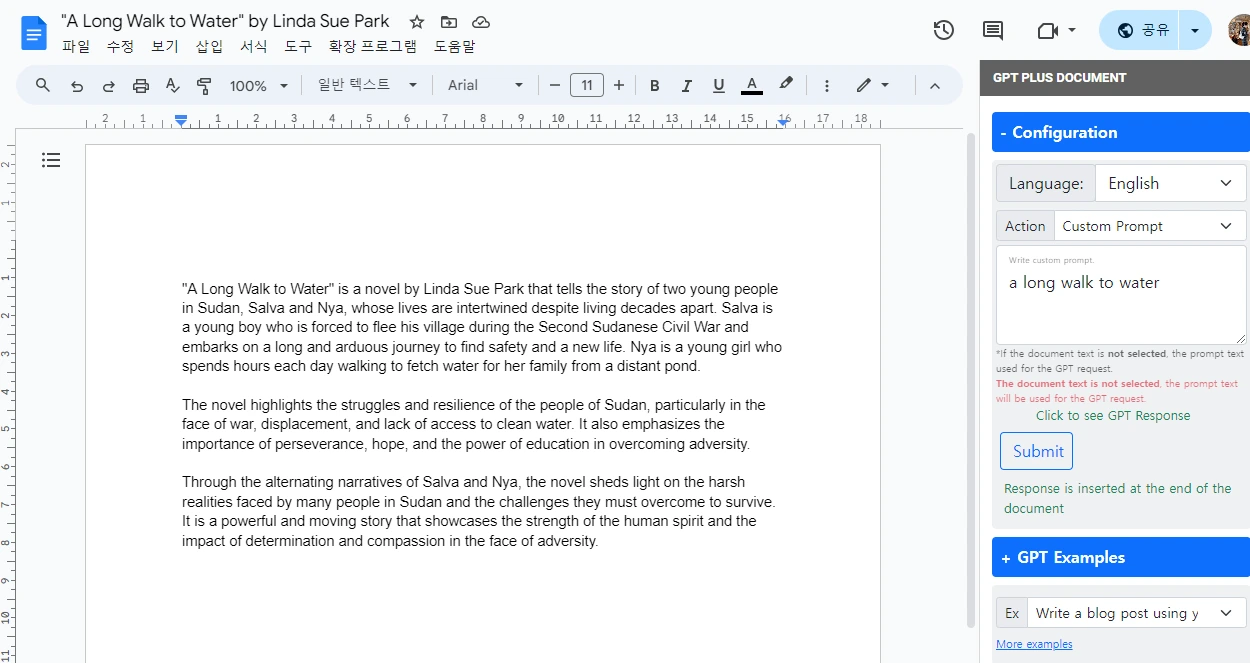Image resolution: width=1250 pixels, height=663 pixels.
Task: Open version history clock icon
Action: pos(943,30)
